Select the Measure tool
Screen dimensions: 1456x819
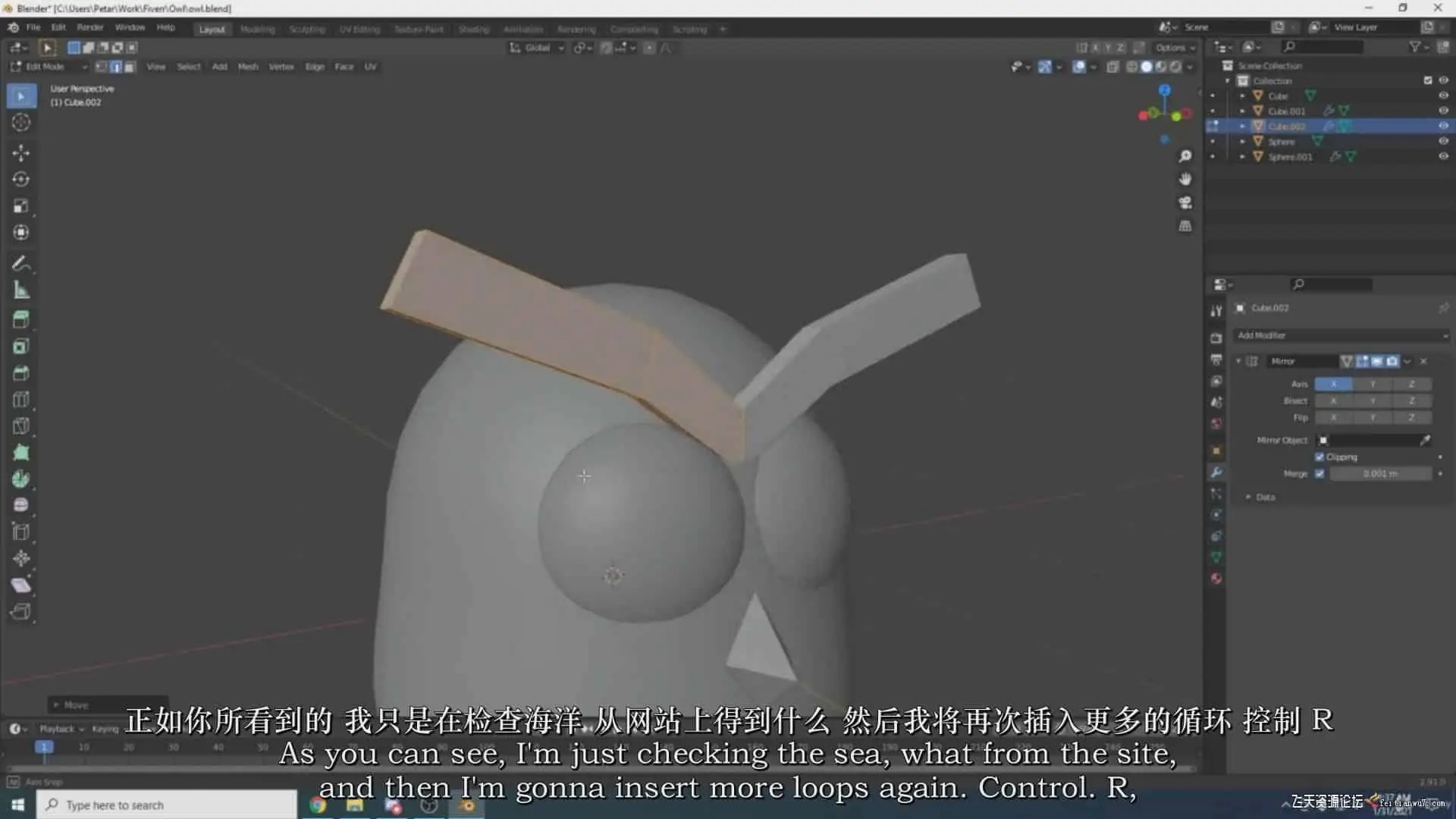21,290
